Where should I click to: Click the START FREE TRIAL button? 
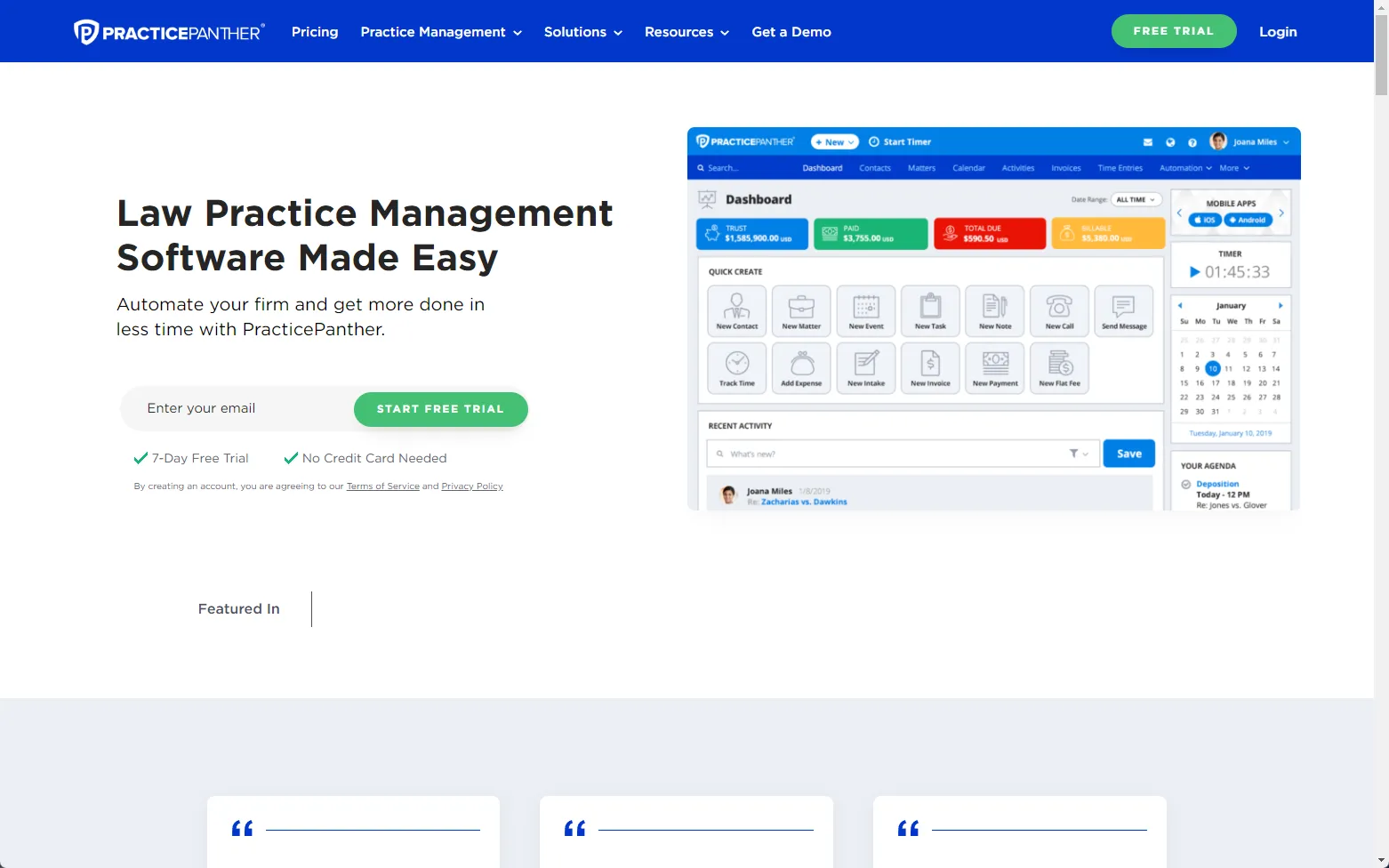pos(441,409)
